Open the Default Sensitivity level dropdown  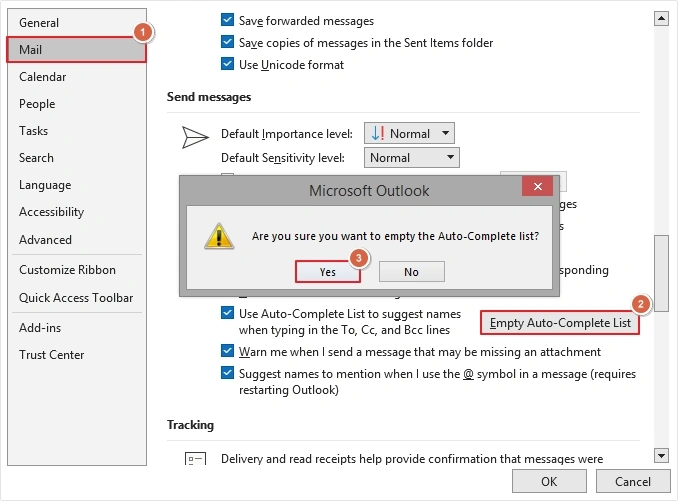(x=412, y=157)
